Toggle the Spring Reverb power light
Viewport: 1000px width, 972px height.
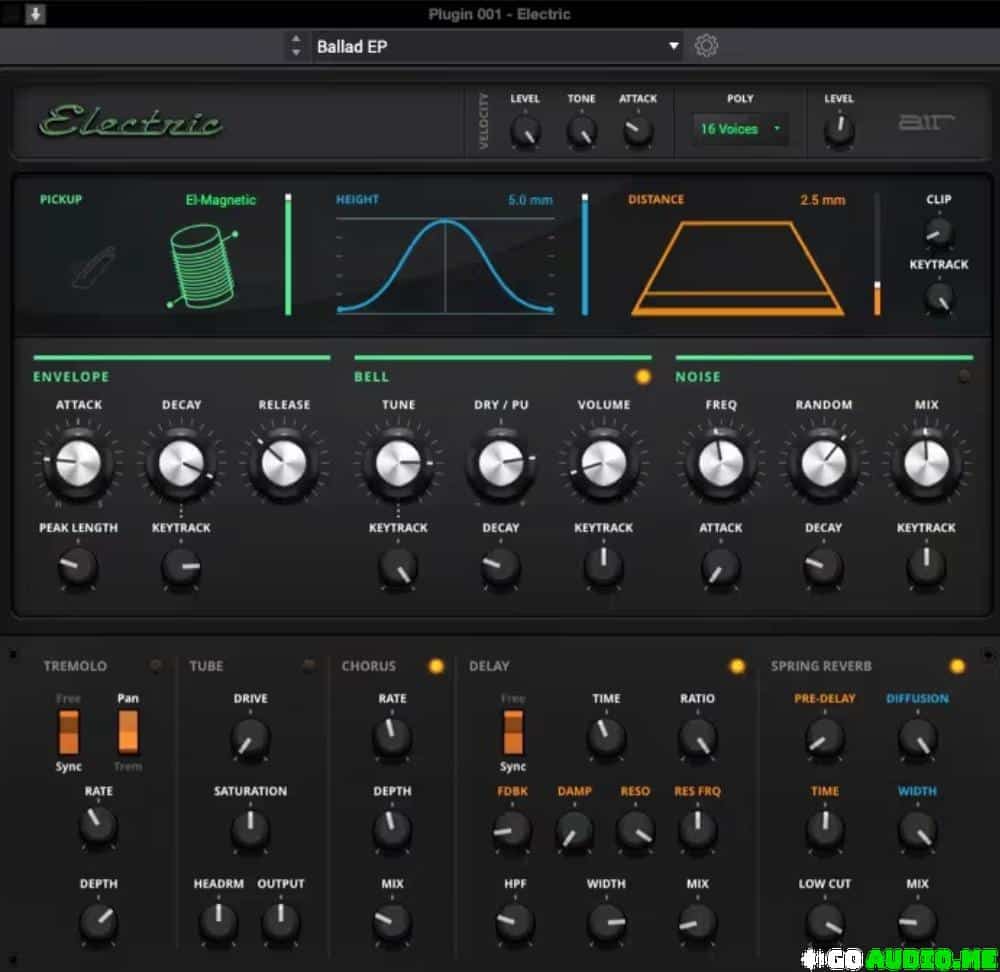tap(957, 666)
